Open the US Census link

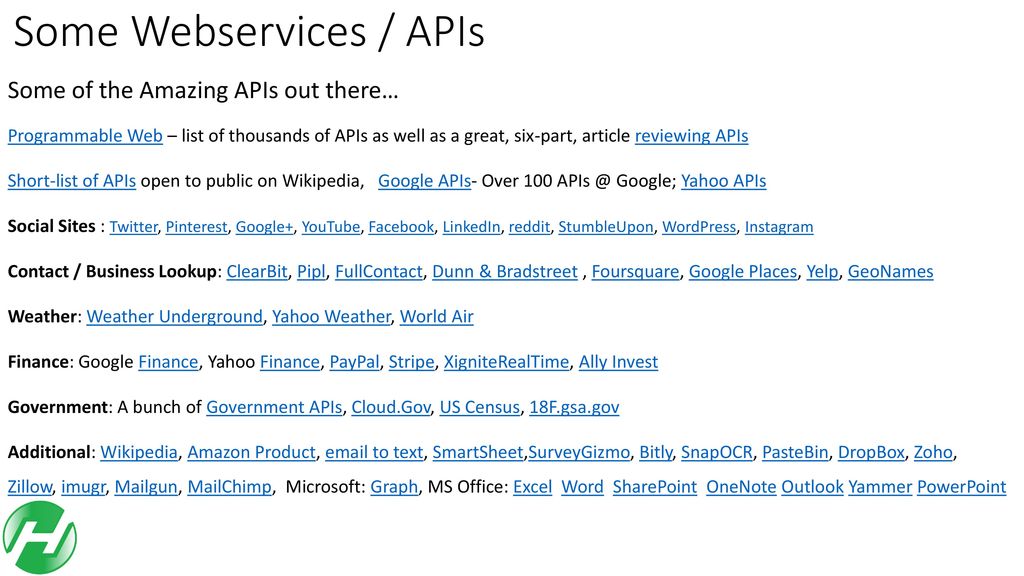pos(480,408)
